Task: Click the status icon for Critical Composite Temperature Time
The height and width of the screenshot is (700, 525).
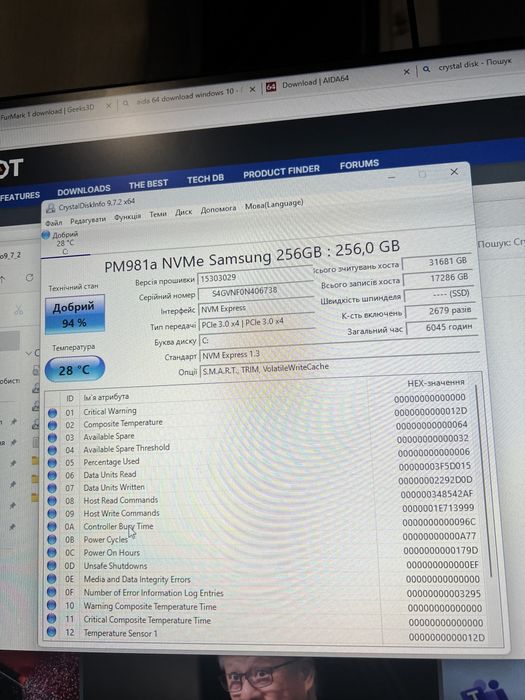Action: click(x=52, y=619)
